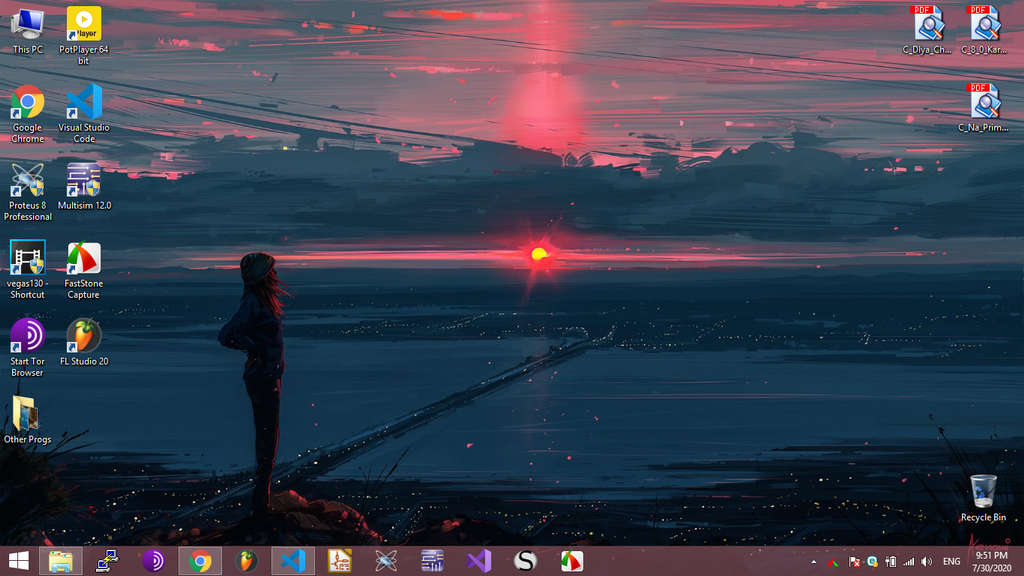Switch to VS Code in taskbar

pyautogui.click(x=293, y=561)
